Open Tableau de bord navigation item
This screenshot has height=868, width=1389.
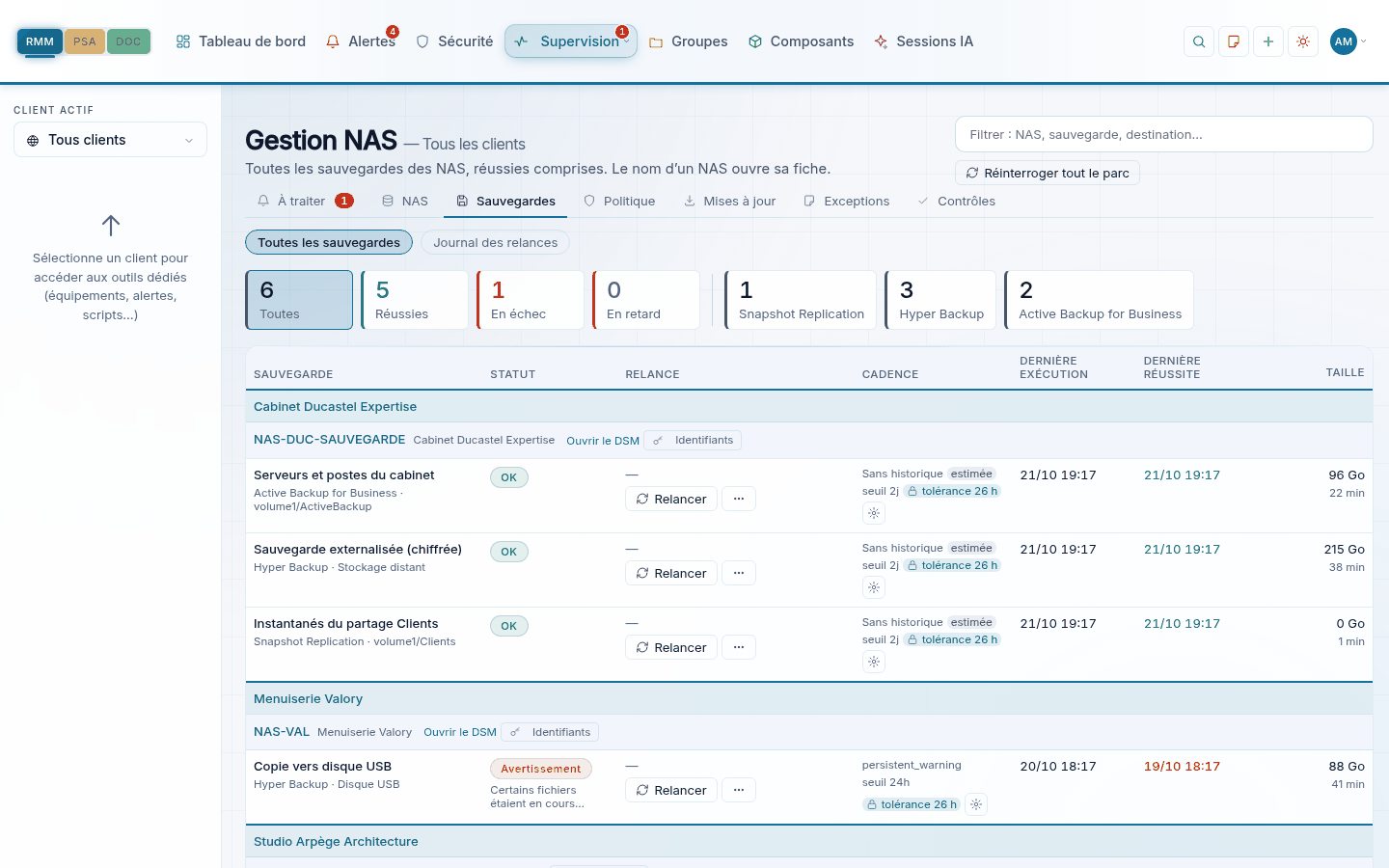(241, 41)
